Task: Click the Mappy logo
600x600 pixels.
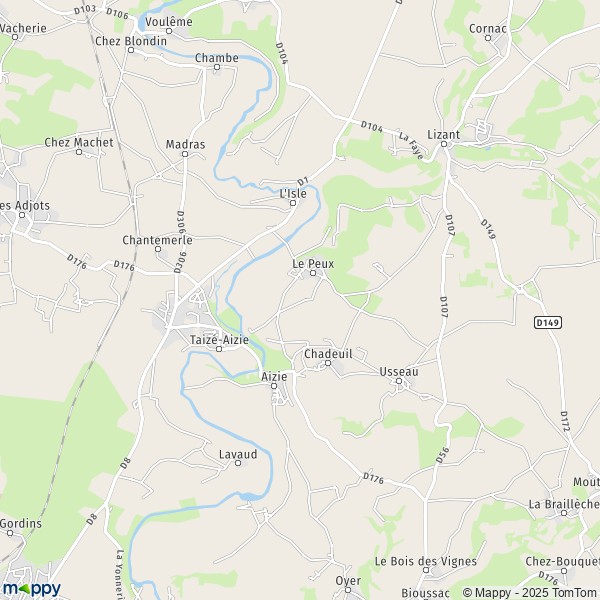Action: click(31, 589)
